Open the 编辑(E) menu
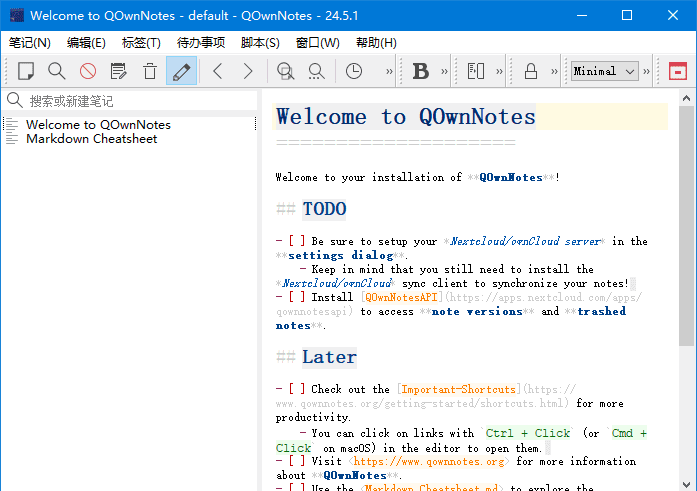The image size is (697, 491). pyautogui.click(x=86, y=43)
